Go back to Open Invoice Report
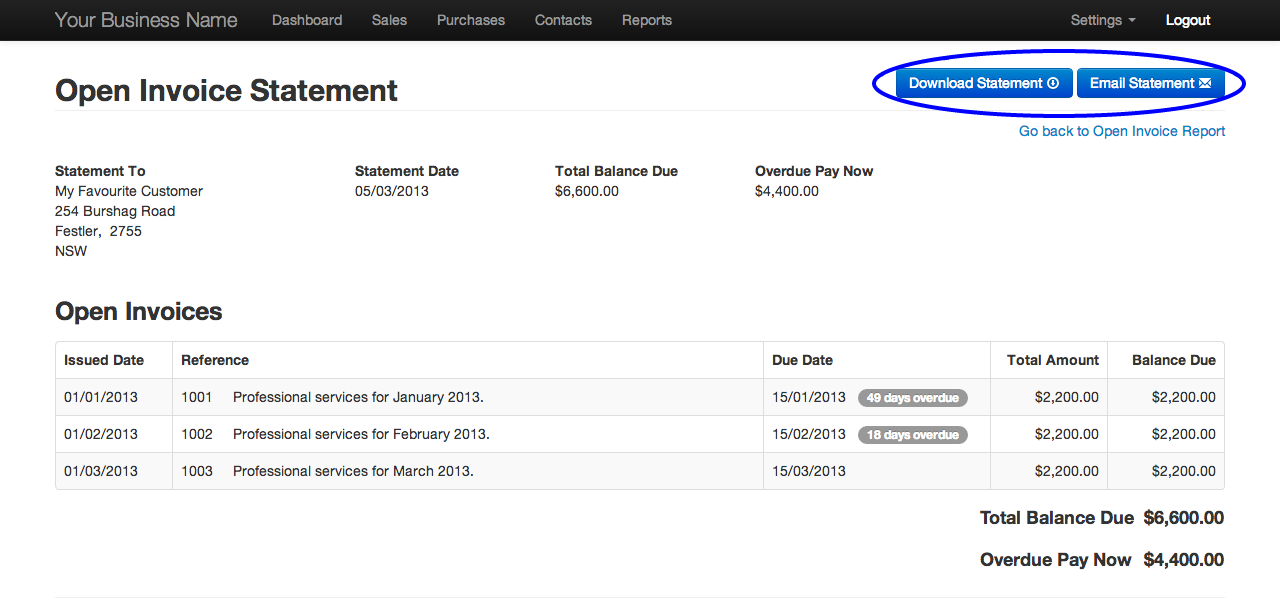Screen dimensions: 1280x616 tap(1122, 131)
